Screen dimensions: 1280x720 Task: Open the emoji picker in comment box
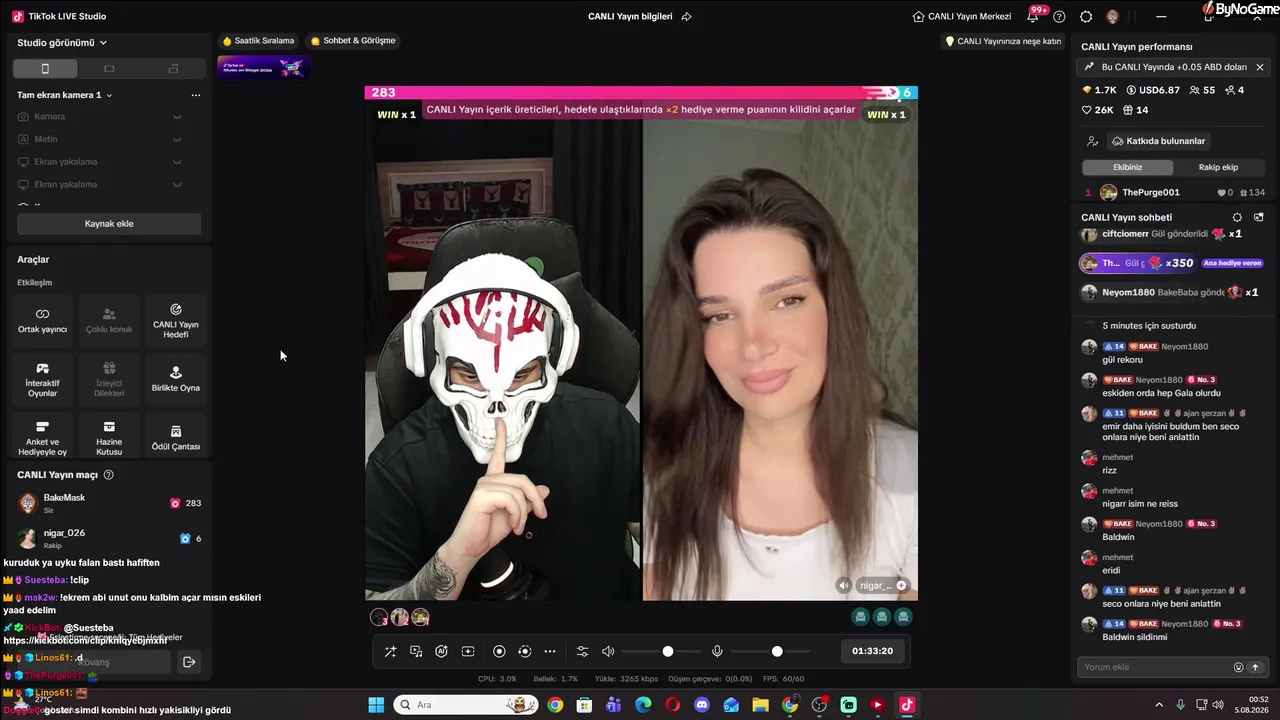[x=1238, y=667]
